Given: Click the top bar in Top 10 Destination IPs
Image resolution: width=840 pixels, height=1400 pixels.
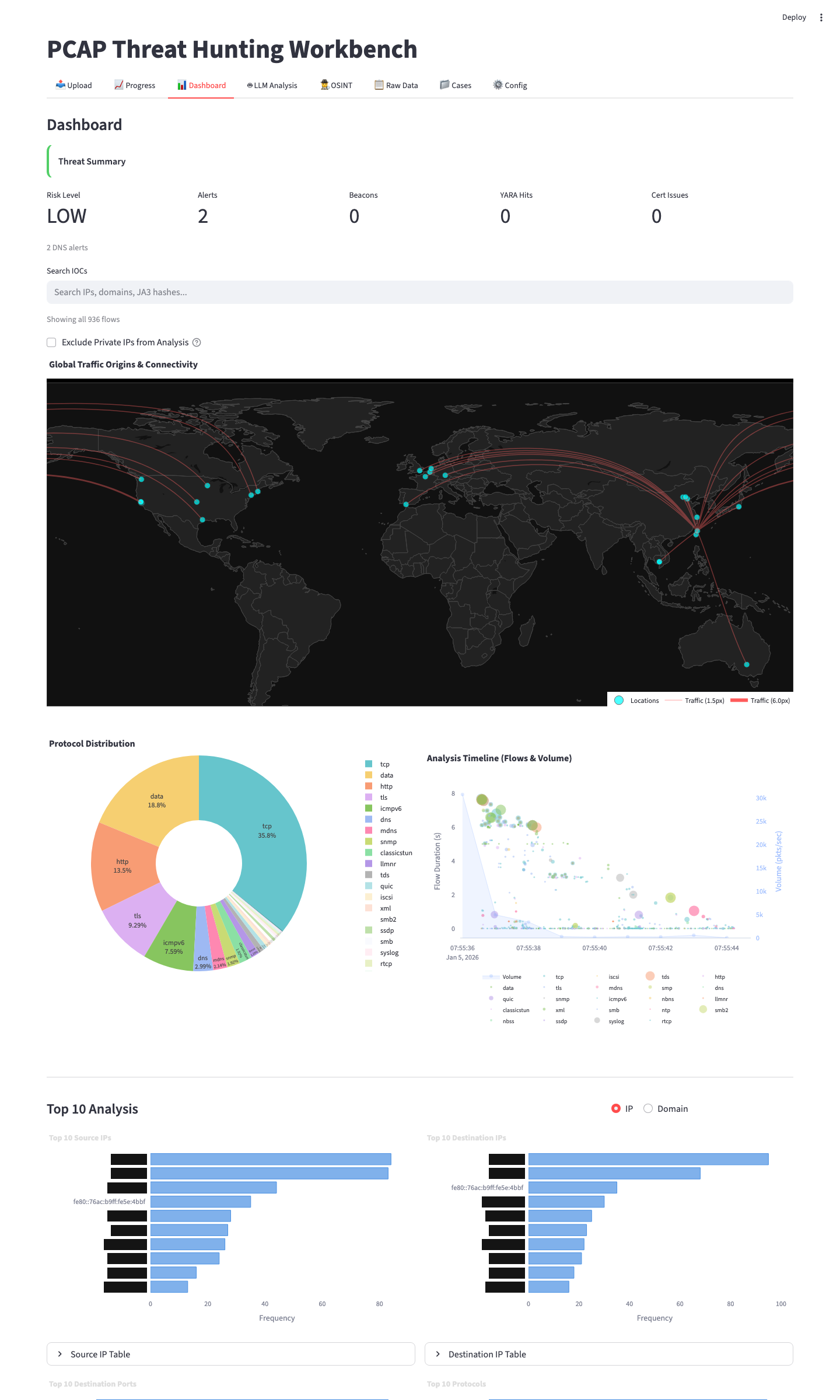Looking at the screenshot, I should tap(649, 1159).
